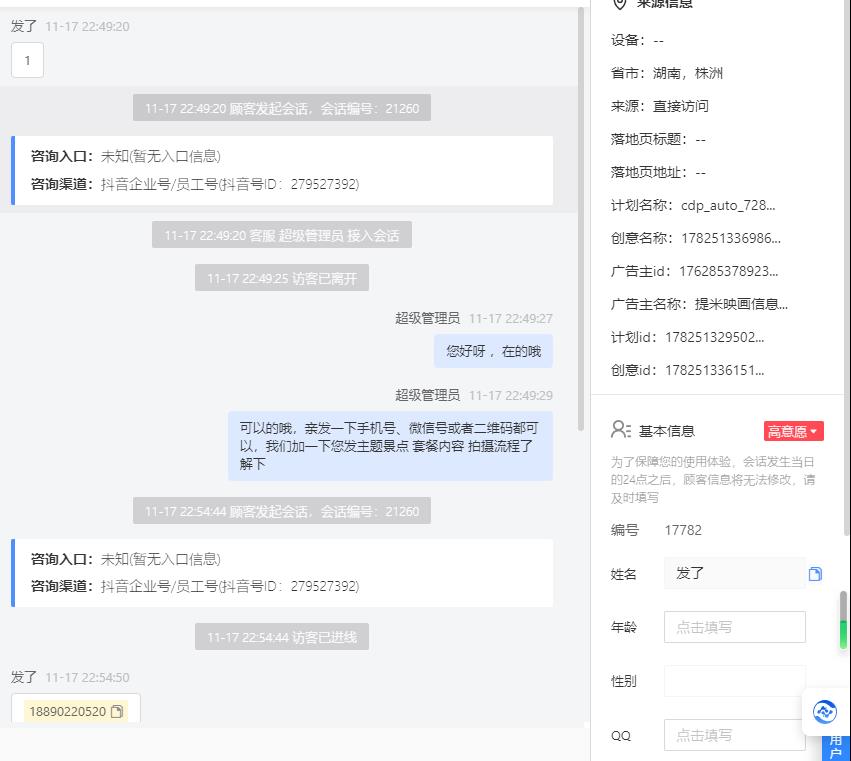
Task: Click sender name 发了 at 22:49:20
Action: pyautogui.click(x=23, y=26)
